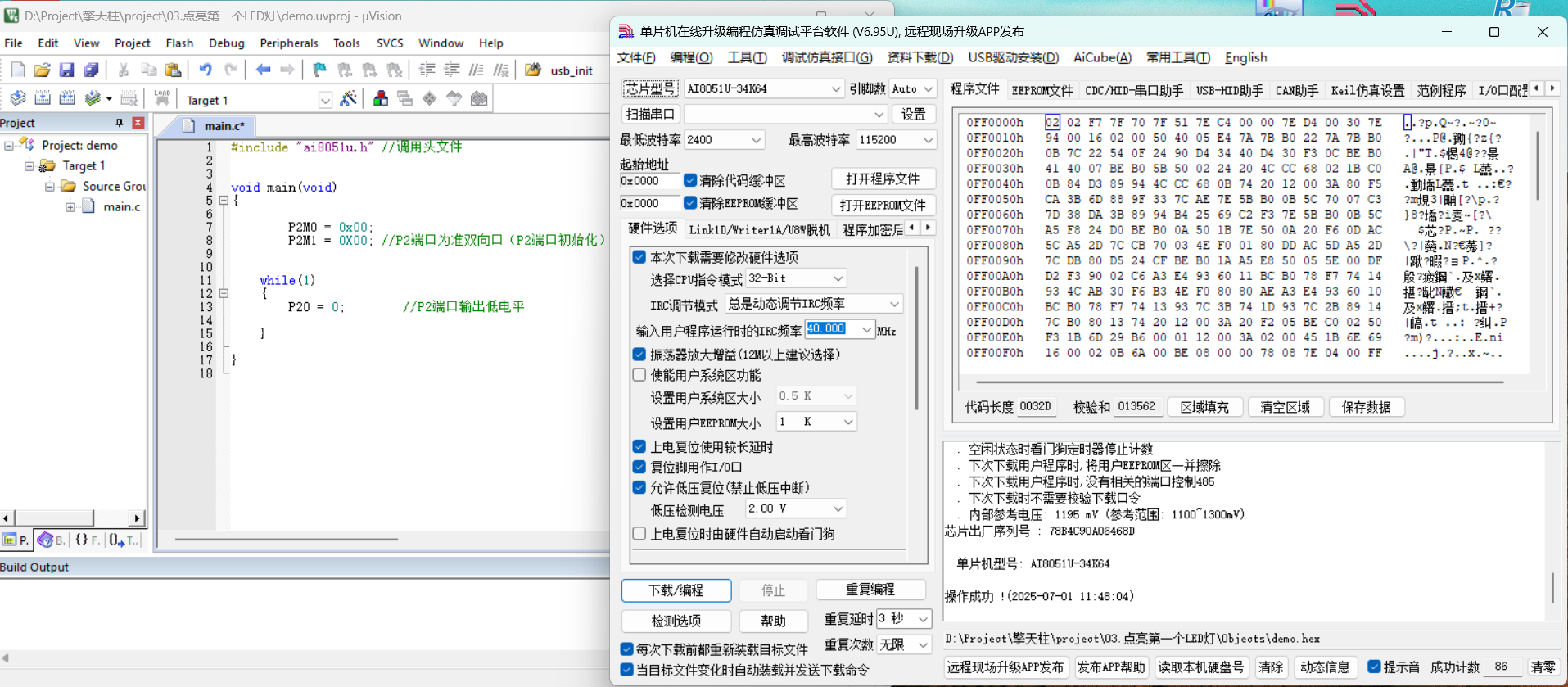Click the Batch Build layered icon
Viewport: 1568px width, 687px height.
coord(93,99)
